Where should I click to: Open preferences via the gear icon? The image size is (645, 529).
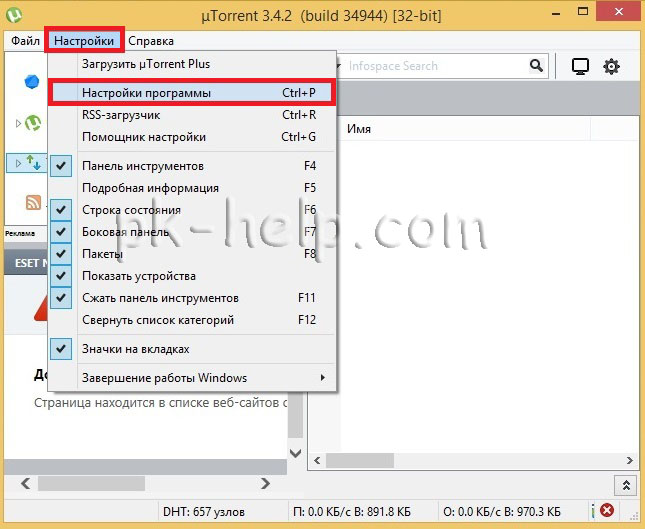[611, 66]
